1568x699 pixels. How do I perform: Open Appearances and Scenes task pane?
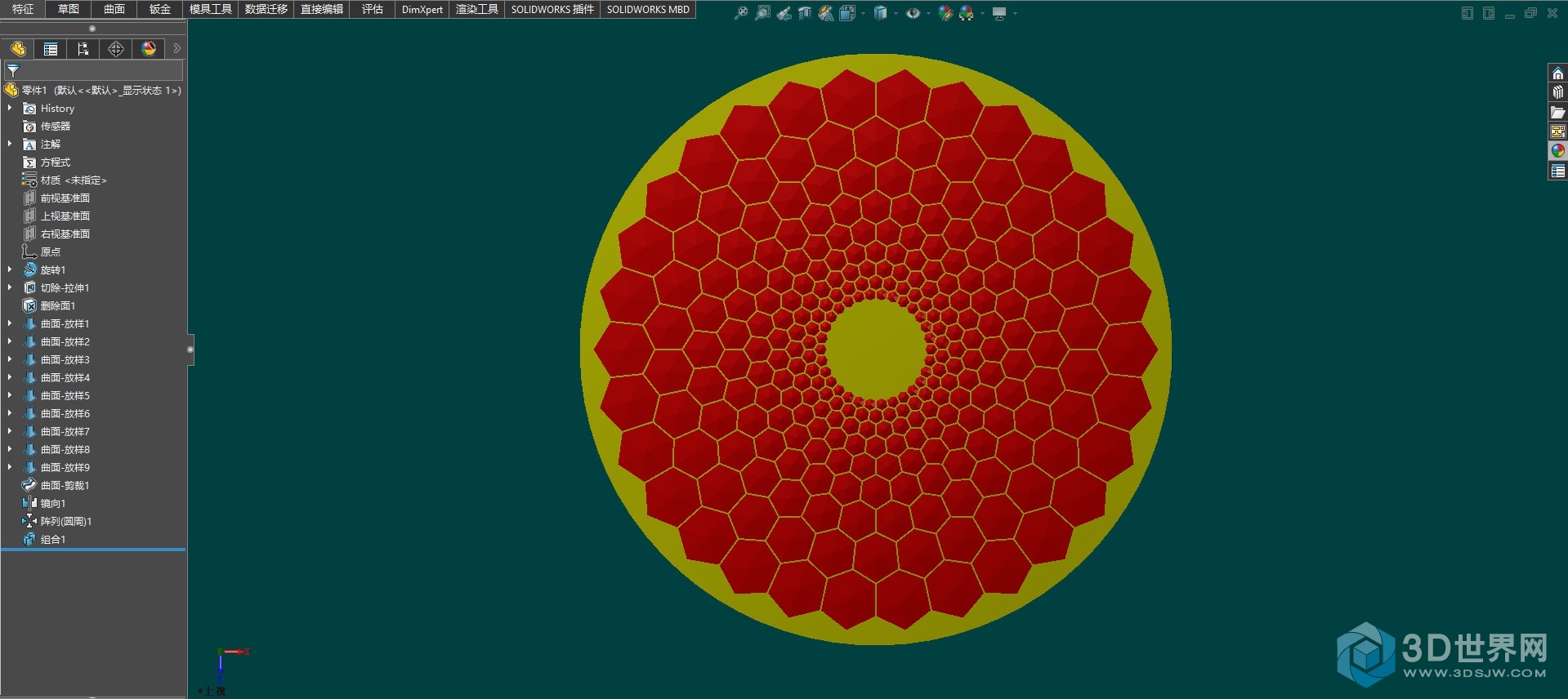pos(1558,151)
